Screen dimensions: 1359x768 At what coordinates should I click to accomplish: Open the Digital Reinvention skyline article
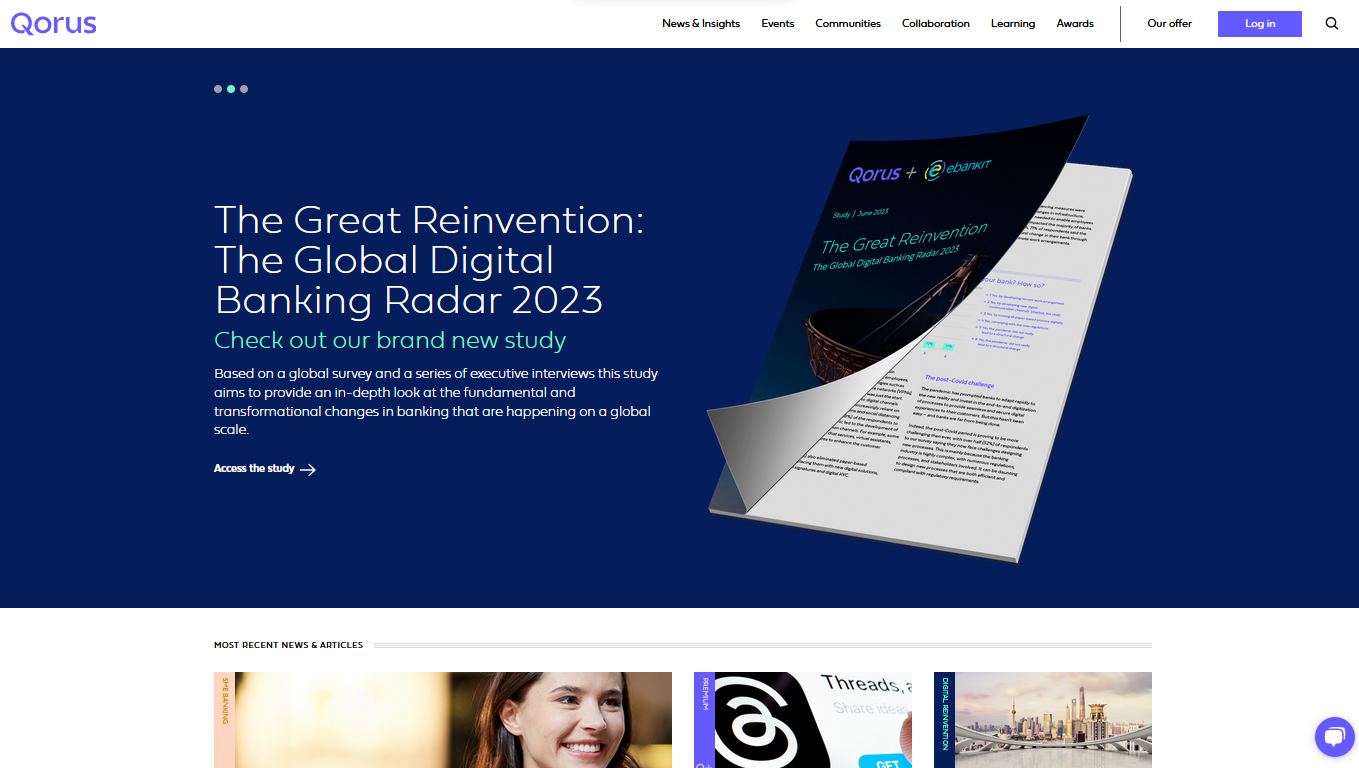[1052, 720]
